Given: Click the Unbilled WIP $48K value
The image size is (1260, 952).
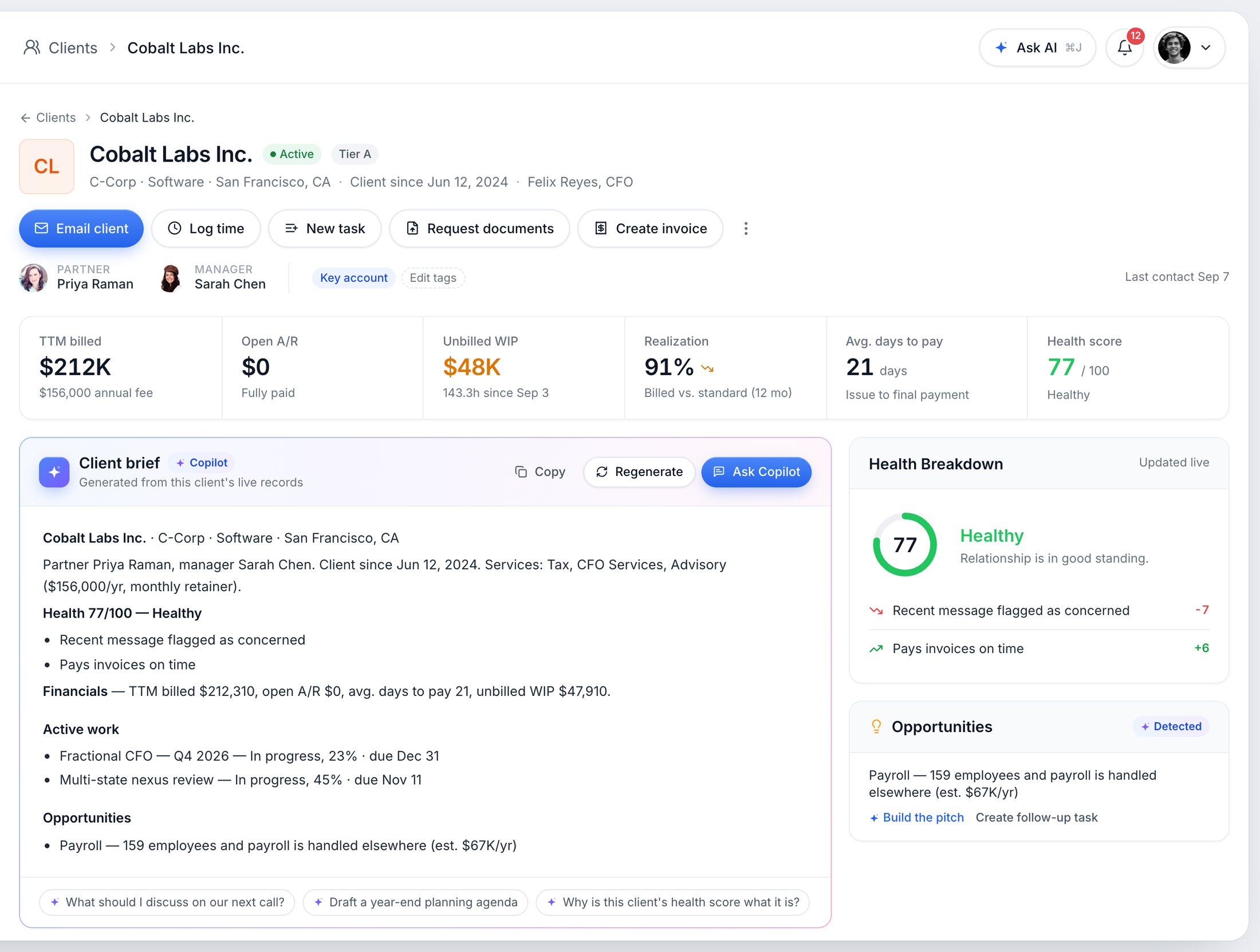Looking at the screenshot, I should 472,367.
